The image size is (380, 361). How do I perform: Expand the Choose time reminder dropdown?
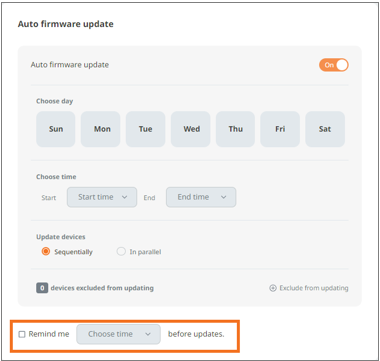[x=118, y=334]
